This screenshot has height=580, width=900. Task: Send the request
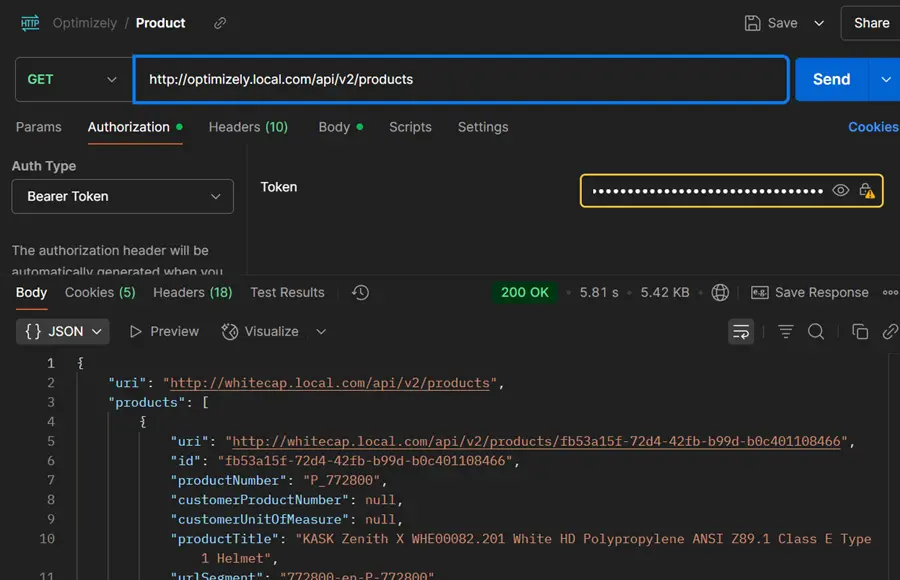(x=831, y=79)
